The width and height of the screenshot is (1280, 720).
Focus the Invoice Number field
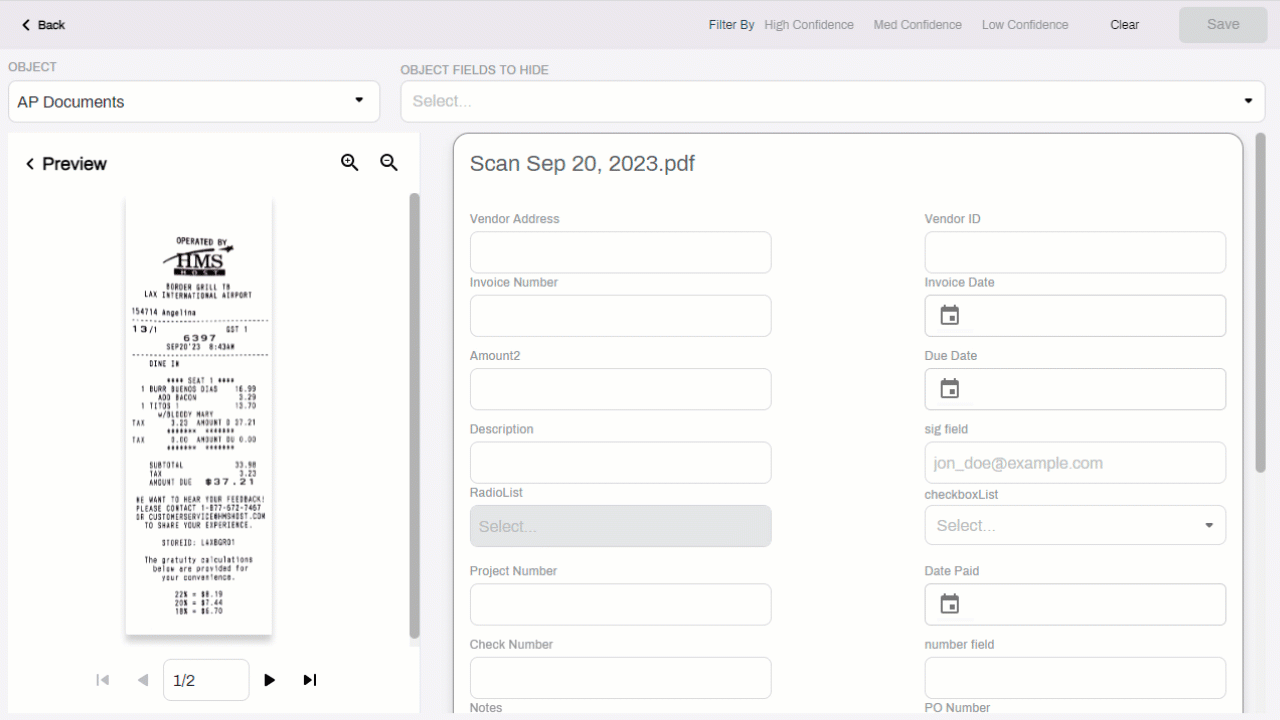click(621, 316)
